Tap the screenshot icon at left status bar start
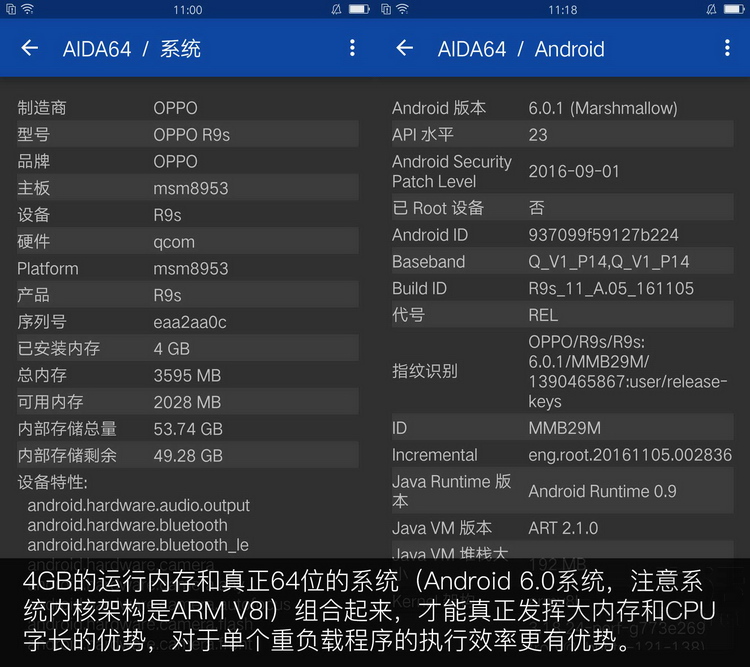Viewport: 750px width, 667px height. pyautogui.click(x=11, y=9)
